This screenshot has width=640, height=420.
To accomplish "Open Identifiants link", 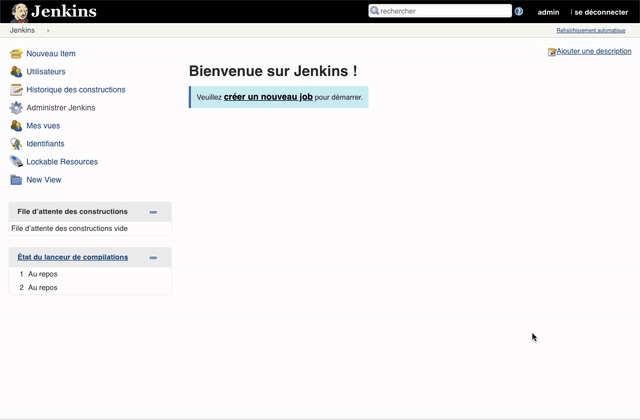I will pyautogui.click(x=45, y=144).
